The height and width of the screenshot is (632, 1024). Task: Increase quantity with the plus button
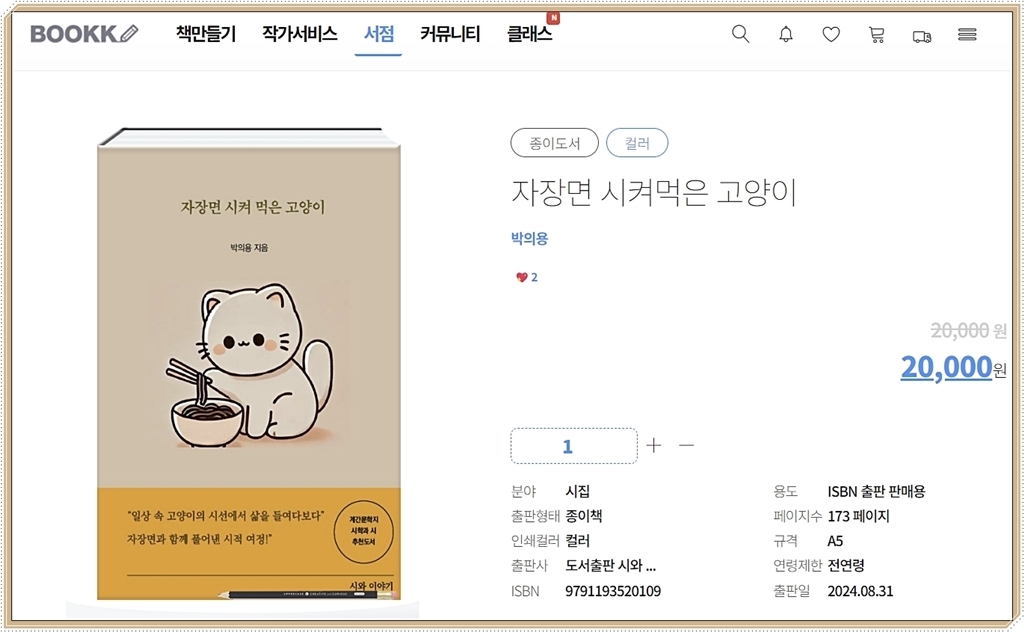click(x=654, y=445)
